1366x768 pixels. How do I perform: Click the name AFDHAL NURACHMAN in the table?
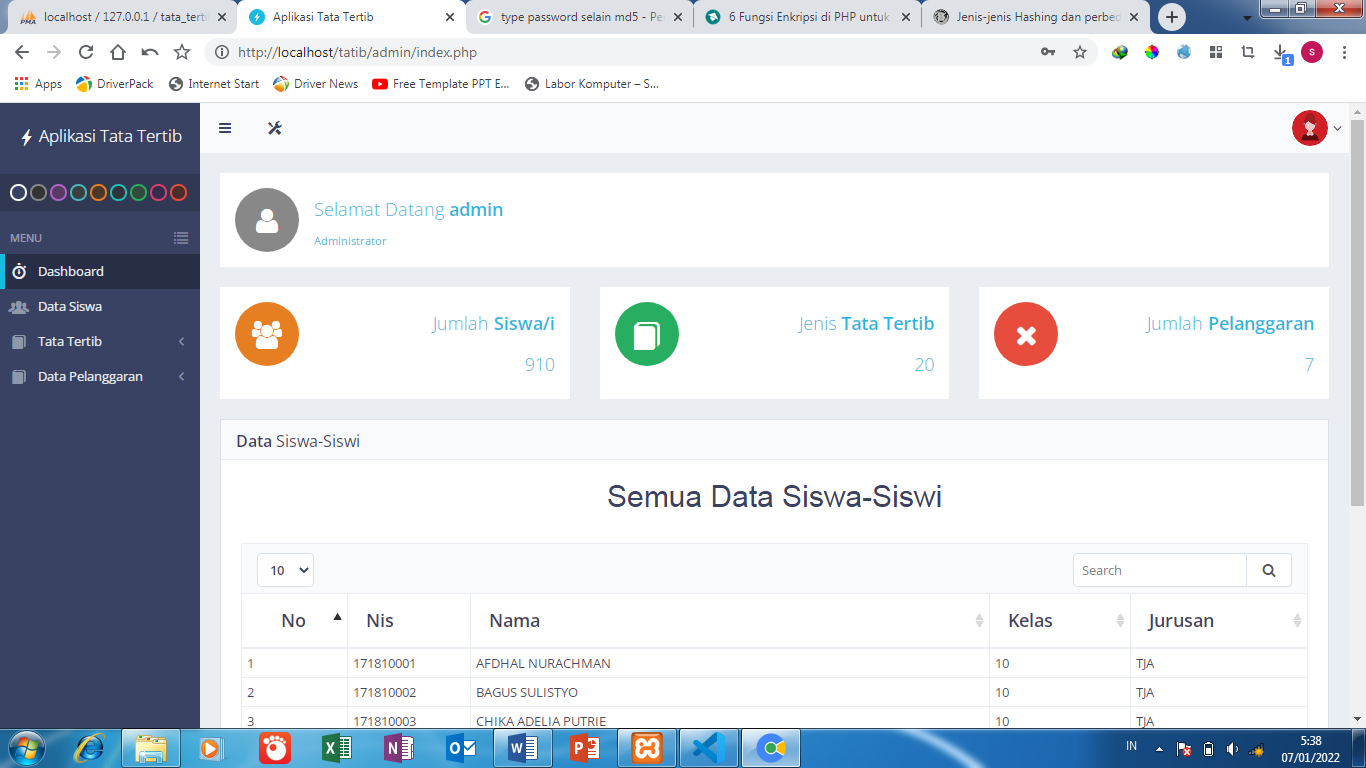pyautogui.click(x=543, y=664)
